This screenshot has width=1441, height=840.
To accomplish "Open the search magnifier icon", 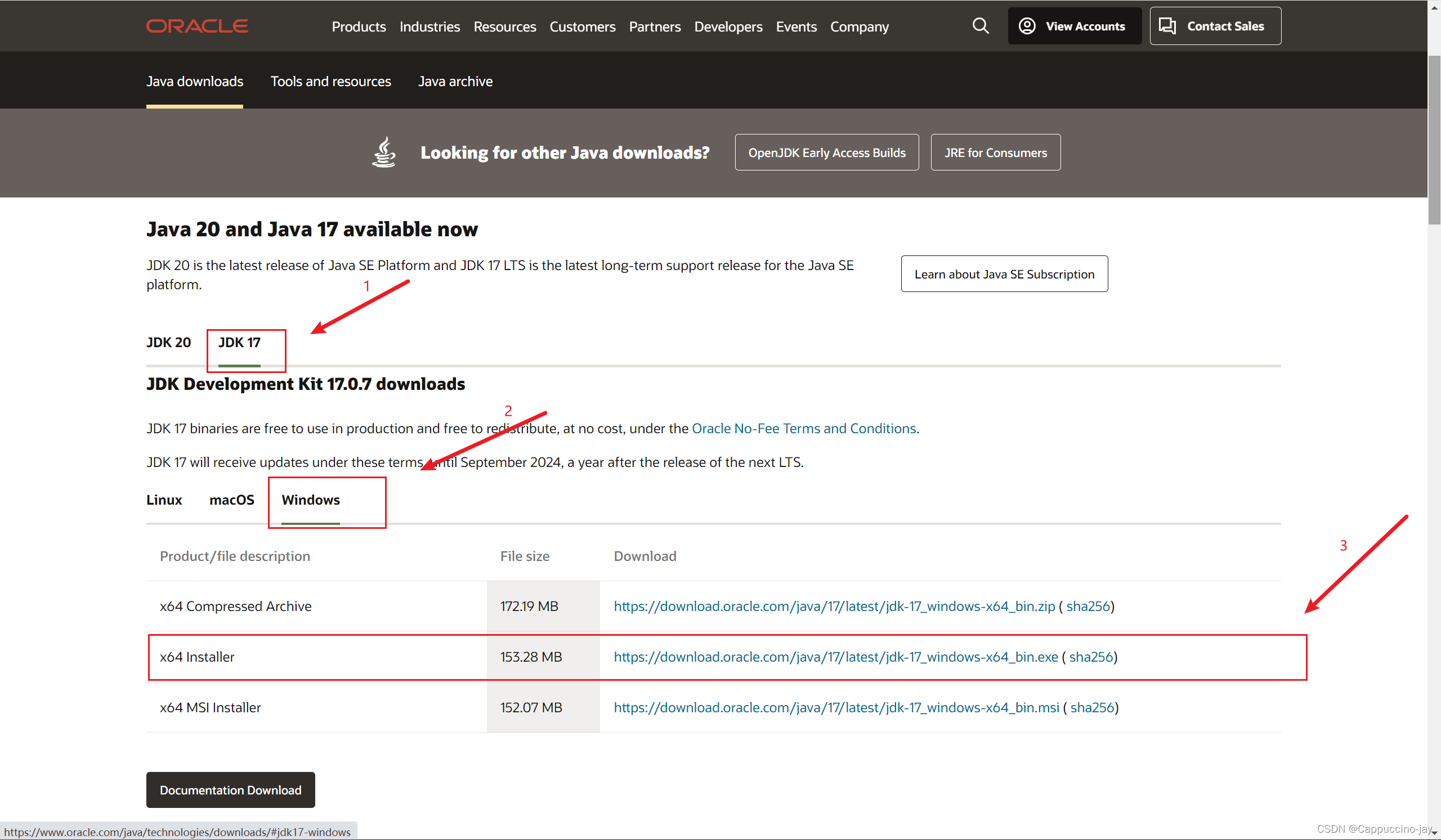I will (x=980, y=26).
